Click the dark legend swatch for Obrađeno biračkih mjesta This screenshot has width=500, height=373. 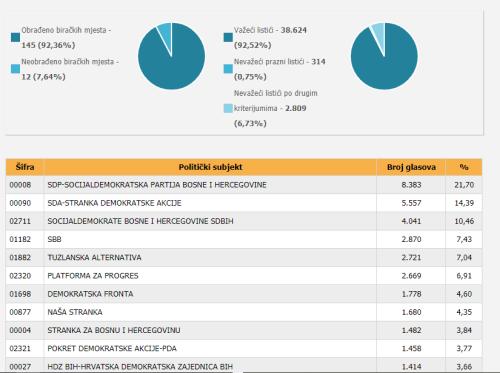(15, 37)
